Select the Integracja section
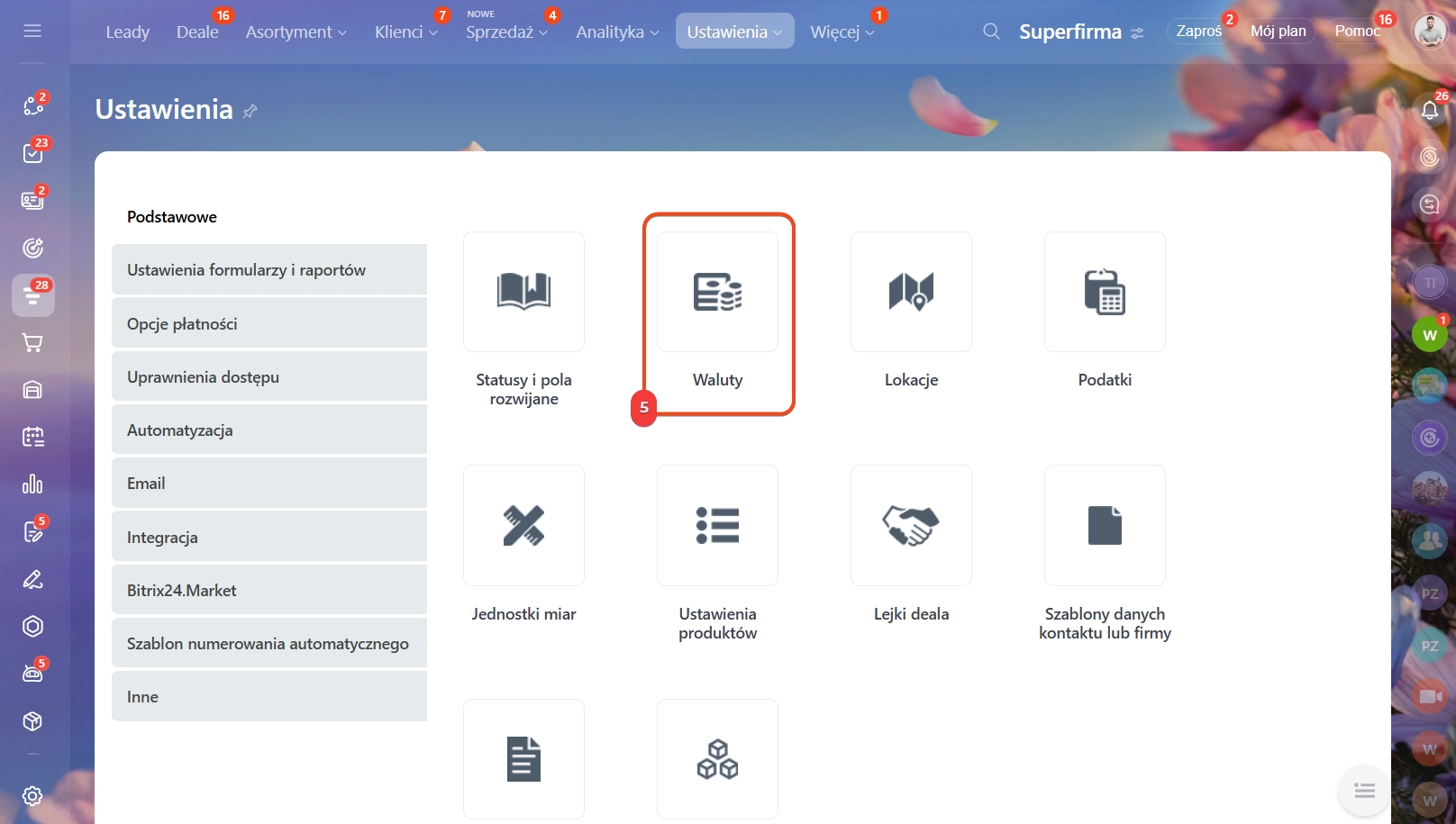The height and width of the screenshot is (824, 1456). (x=269, y=537)
